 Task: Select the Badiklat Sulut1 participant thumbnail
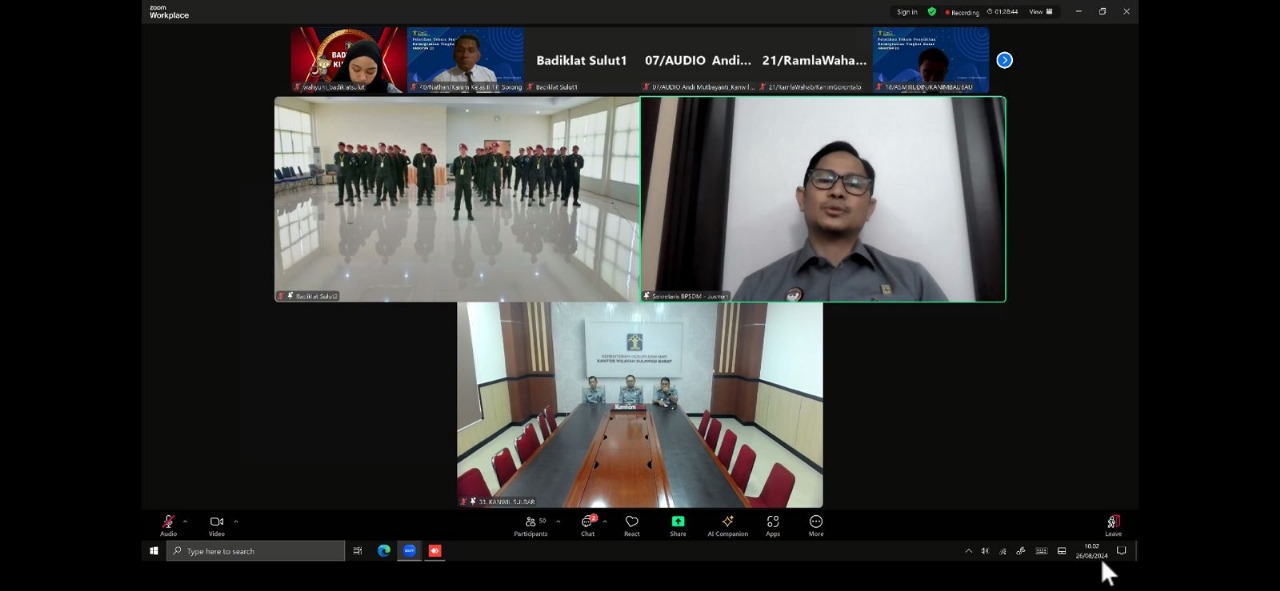tap(581, 60)
